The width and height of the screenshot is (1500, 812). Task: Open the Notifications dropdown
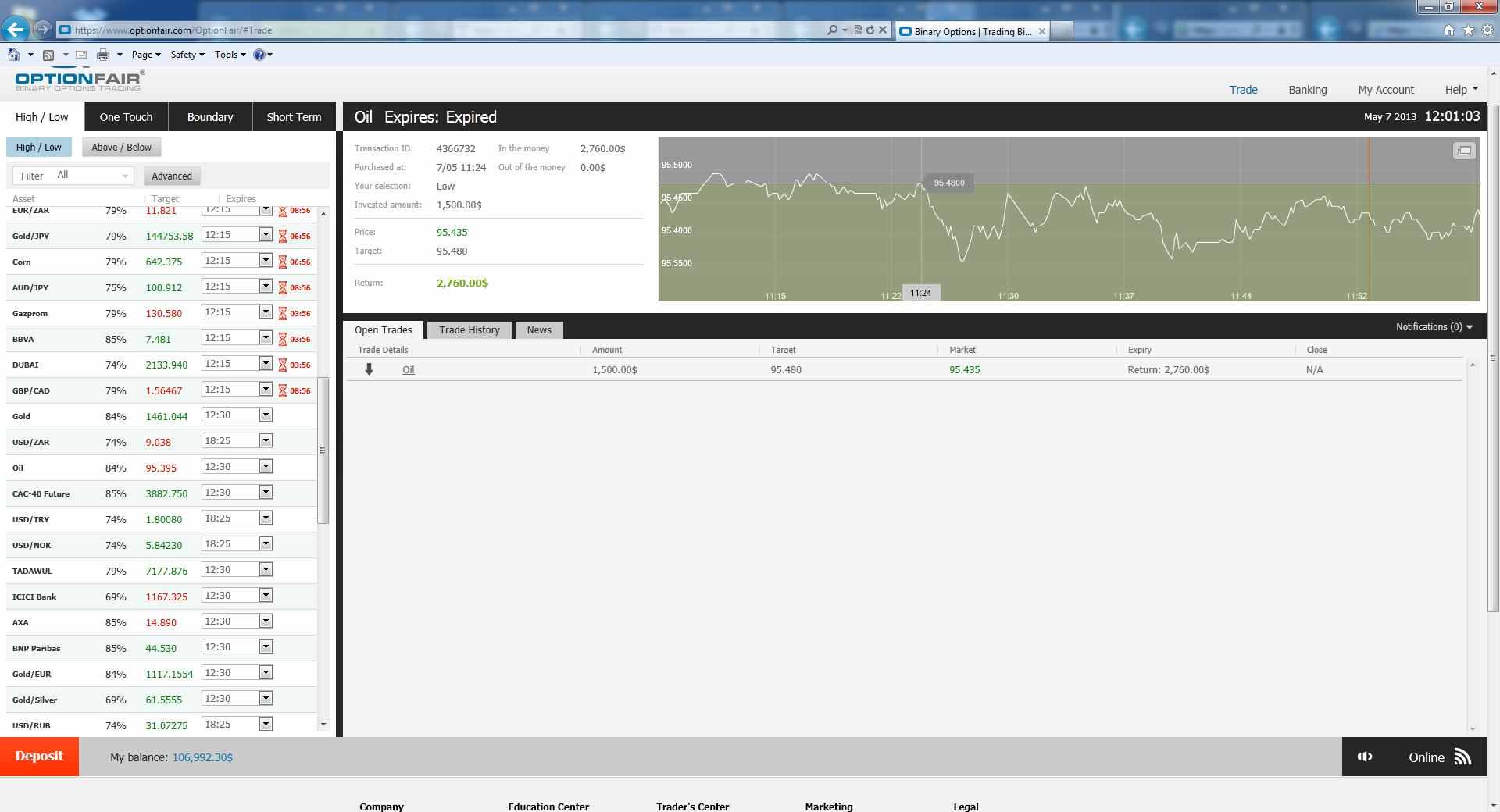coord(1434,326)
